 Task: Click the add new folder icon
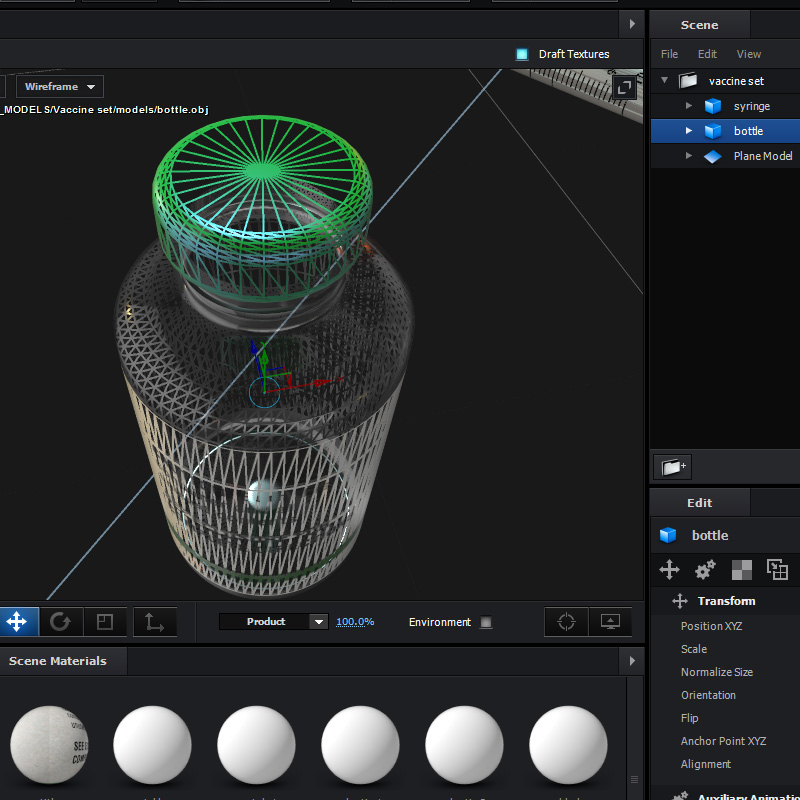tap(672, 466)
